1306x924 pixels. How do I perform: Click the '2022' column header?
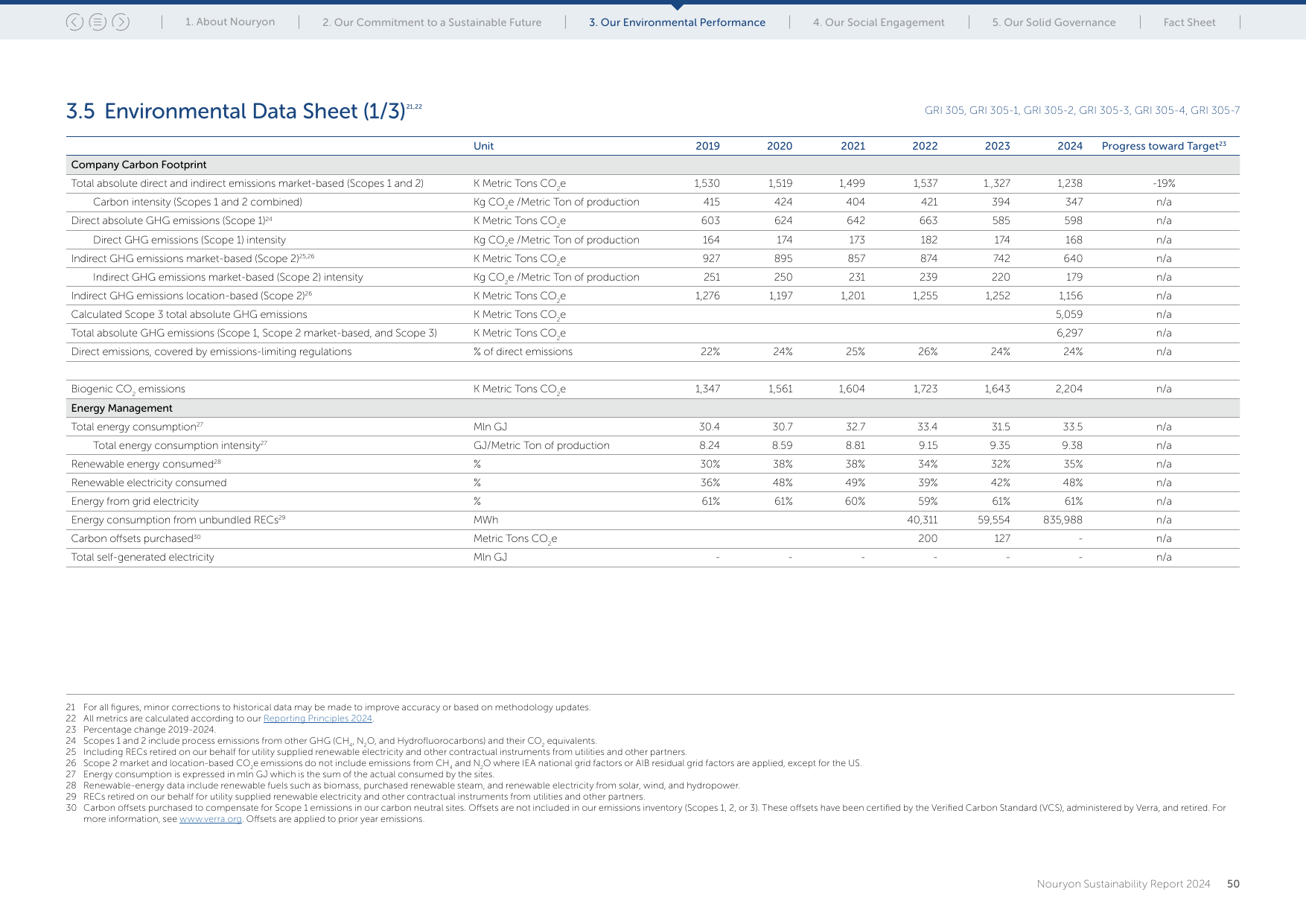(925, 146)
